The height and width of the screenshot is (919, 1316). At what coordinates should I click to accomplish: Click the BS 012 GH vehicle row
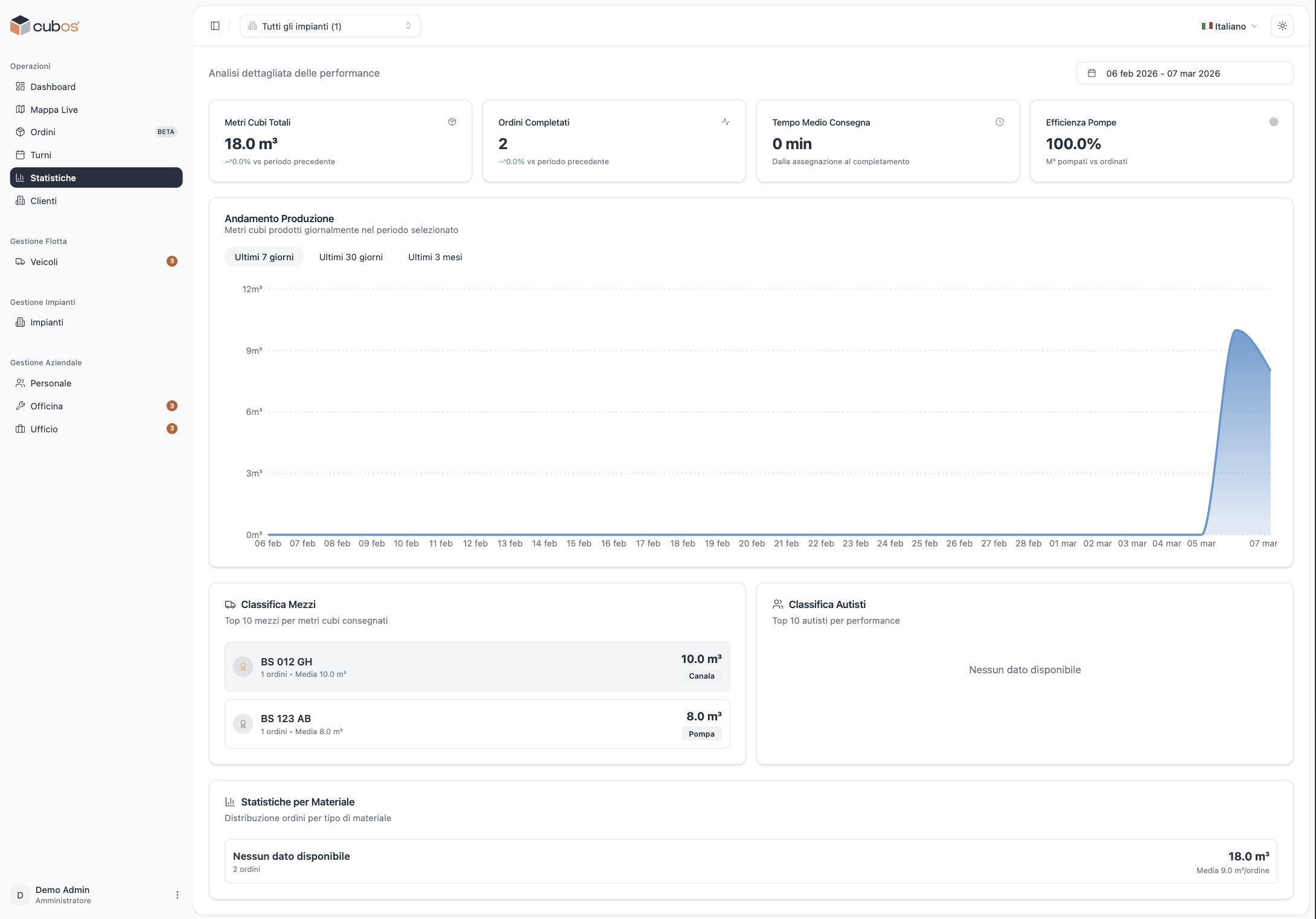click(476, 667)
